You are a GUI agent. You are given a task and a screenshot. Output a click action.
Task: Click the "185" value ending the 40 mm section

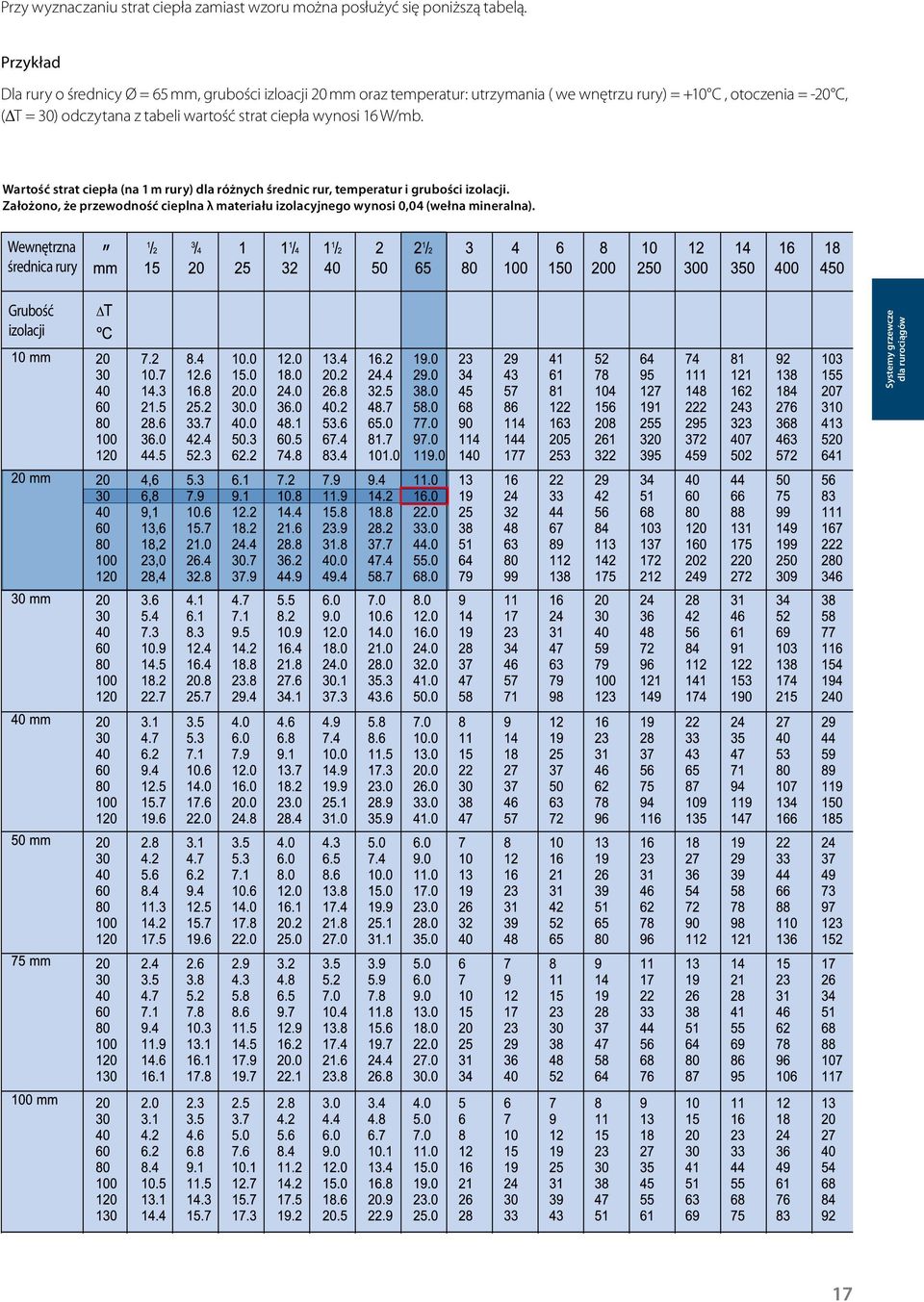point(832,819)
